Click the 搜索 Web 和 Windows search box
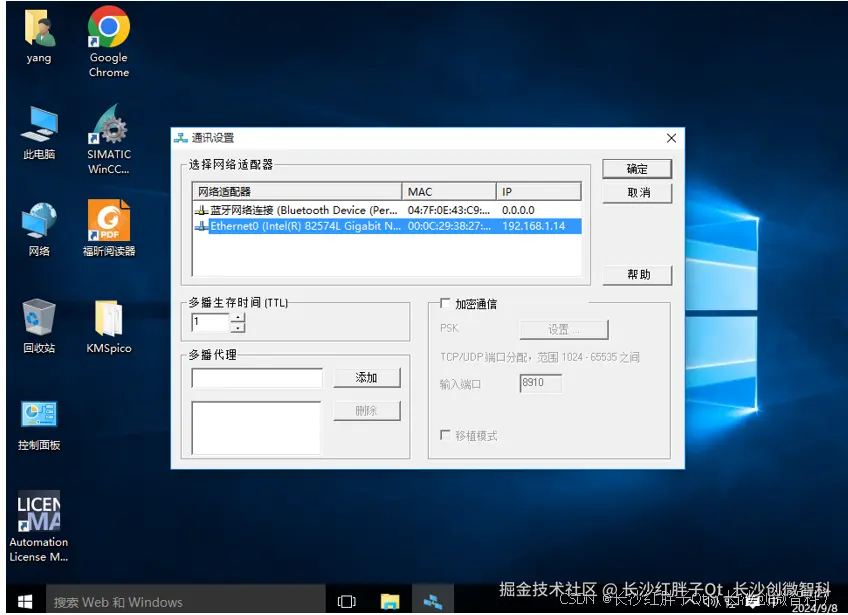The image size is (848, 615). 186,601
